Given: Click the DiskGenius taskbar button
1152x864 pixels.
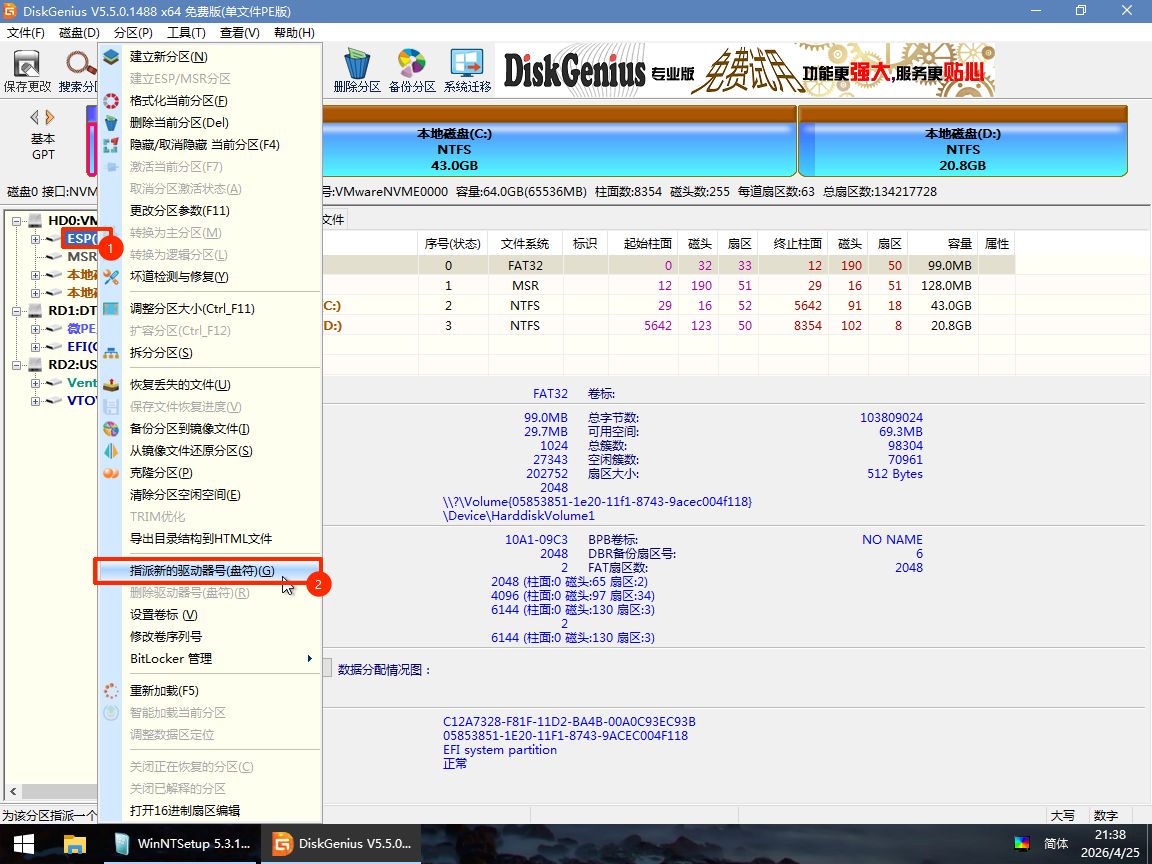Looking at the screenshot, I should coord(343,843).
